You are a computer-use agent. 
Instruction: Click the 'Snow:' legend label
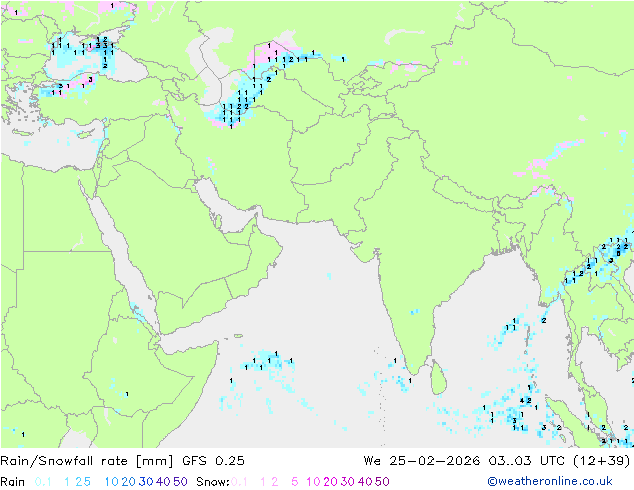[213, 482]
